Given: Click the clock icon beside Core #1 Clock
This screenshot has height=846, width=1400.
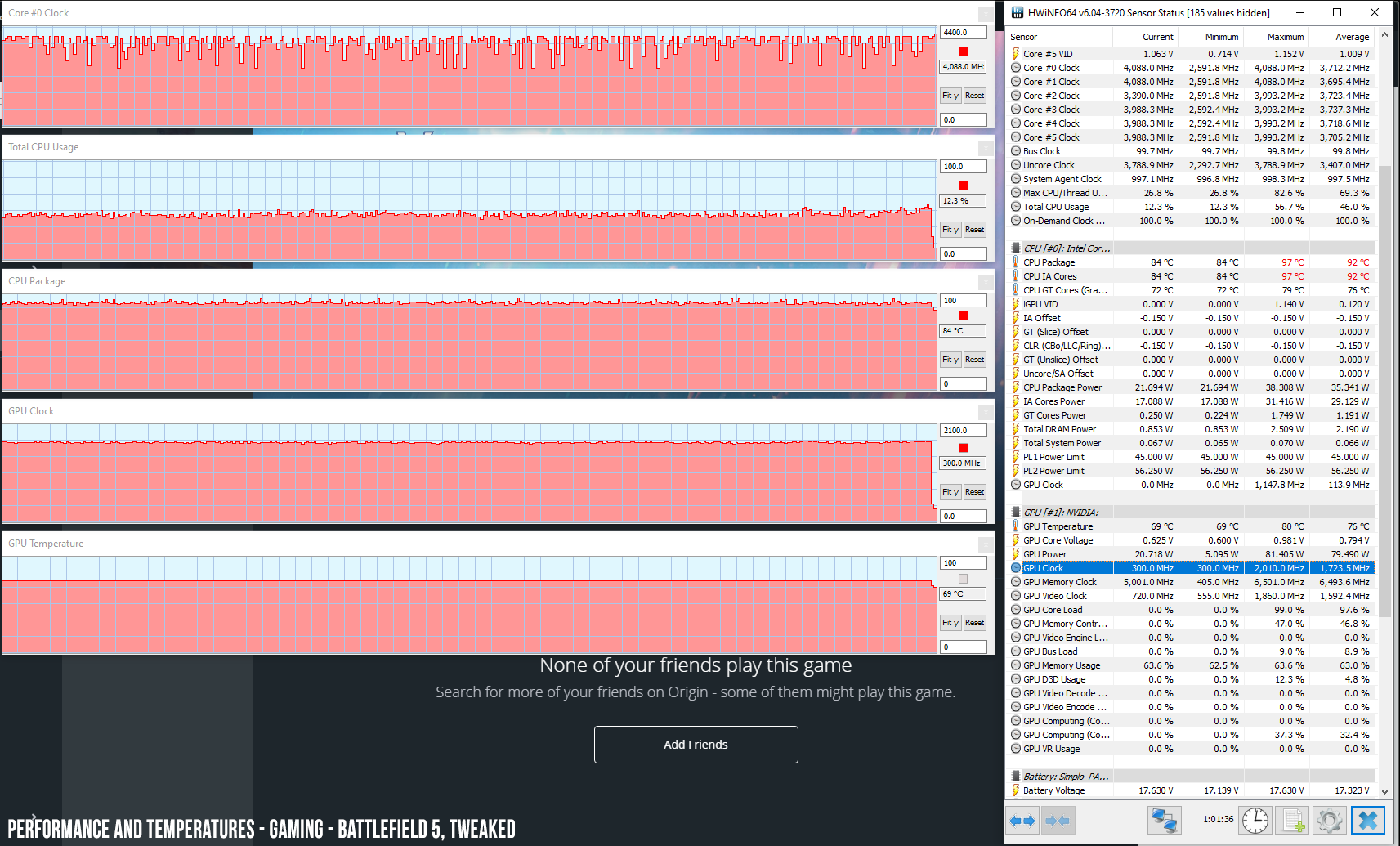Looking at the screenshot, I should 1015,82.
